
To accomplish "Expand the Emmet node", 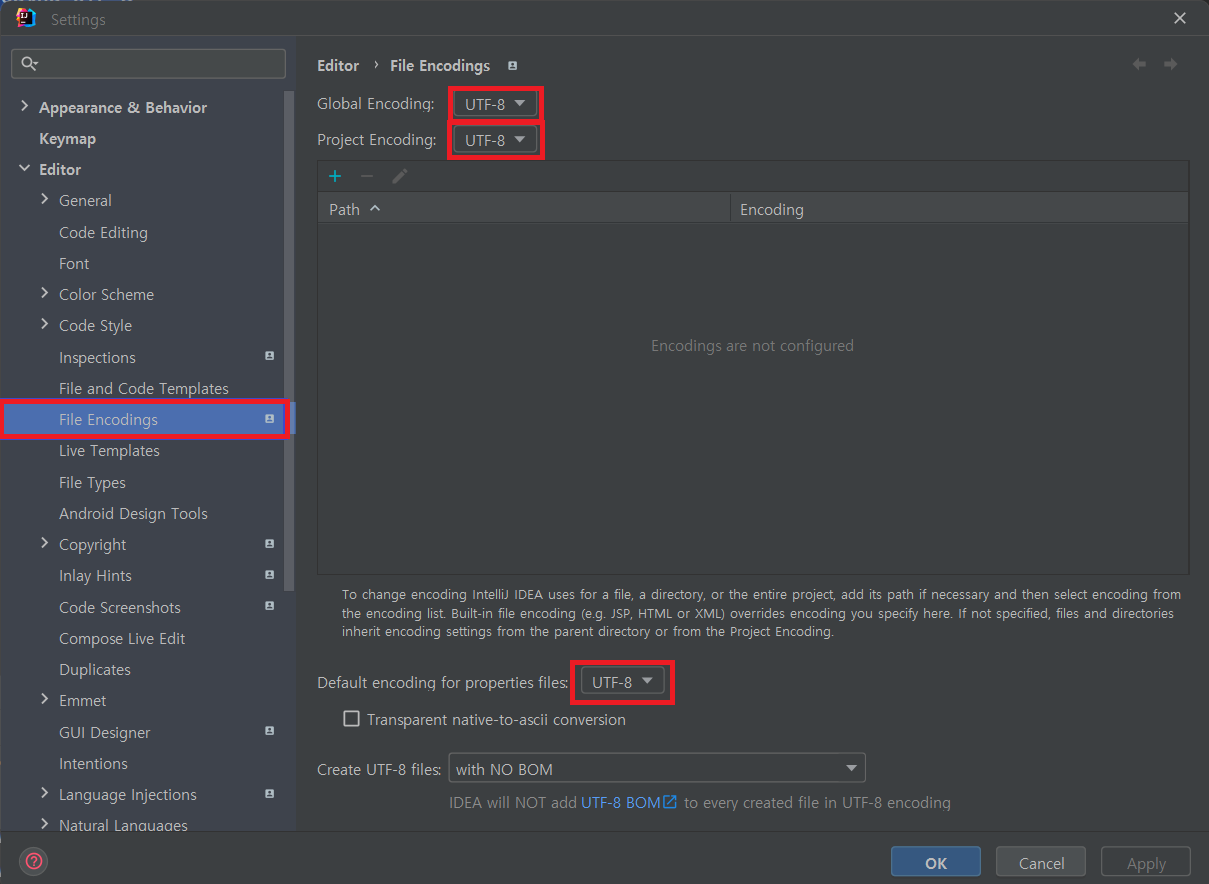I will pos(44,700).
